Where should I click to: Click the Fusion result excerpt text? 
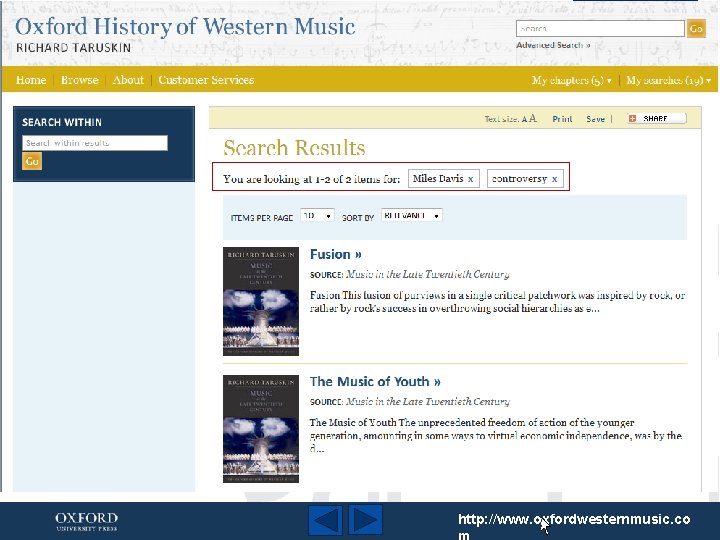pos(497,302)
